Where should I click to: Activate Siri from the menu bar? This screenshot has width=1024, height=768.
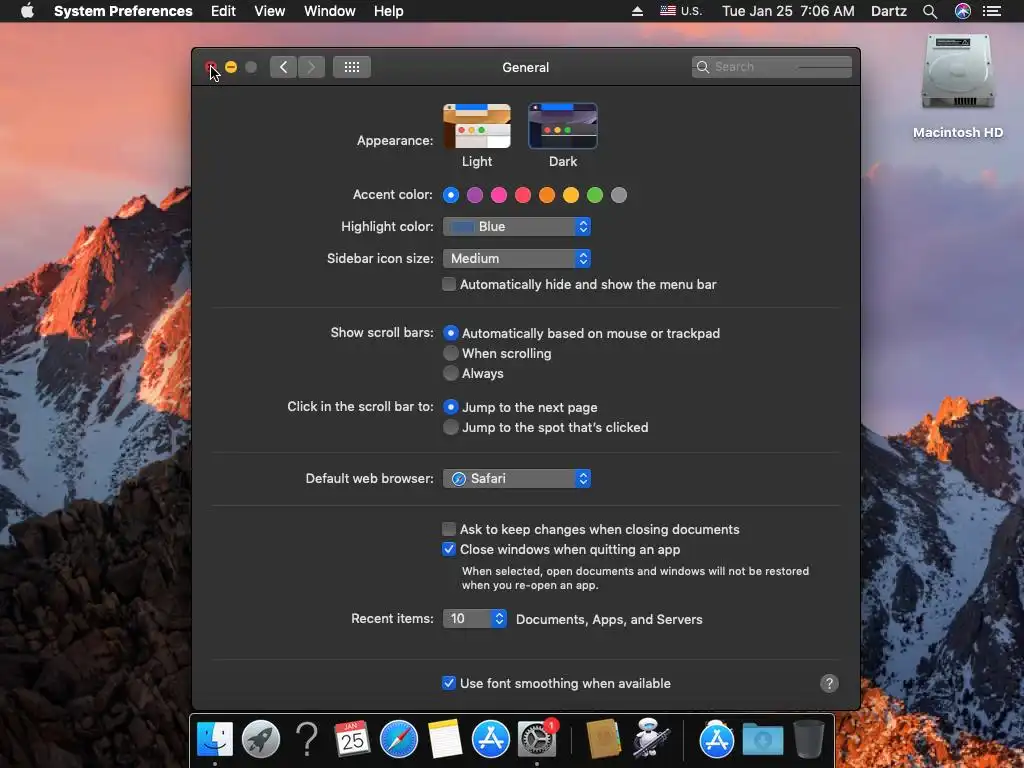[963, 11]
